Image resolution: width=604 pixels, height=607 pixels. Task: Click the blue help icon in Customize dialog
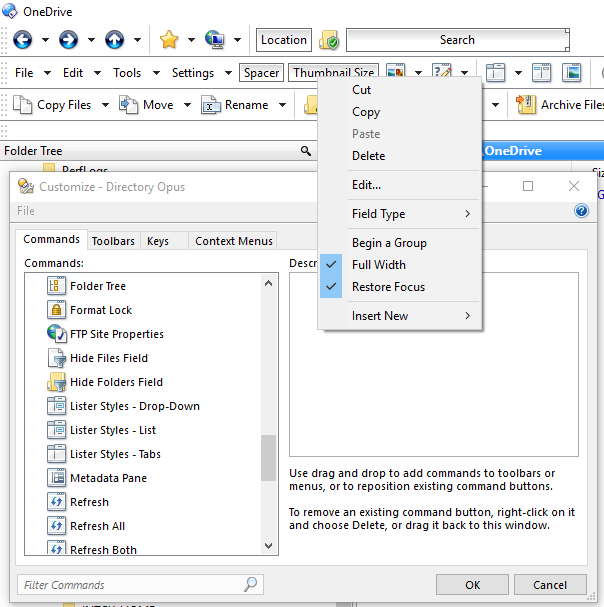(x=581, y=211)
